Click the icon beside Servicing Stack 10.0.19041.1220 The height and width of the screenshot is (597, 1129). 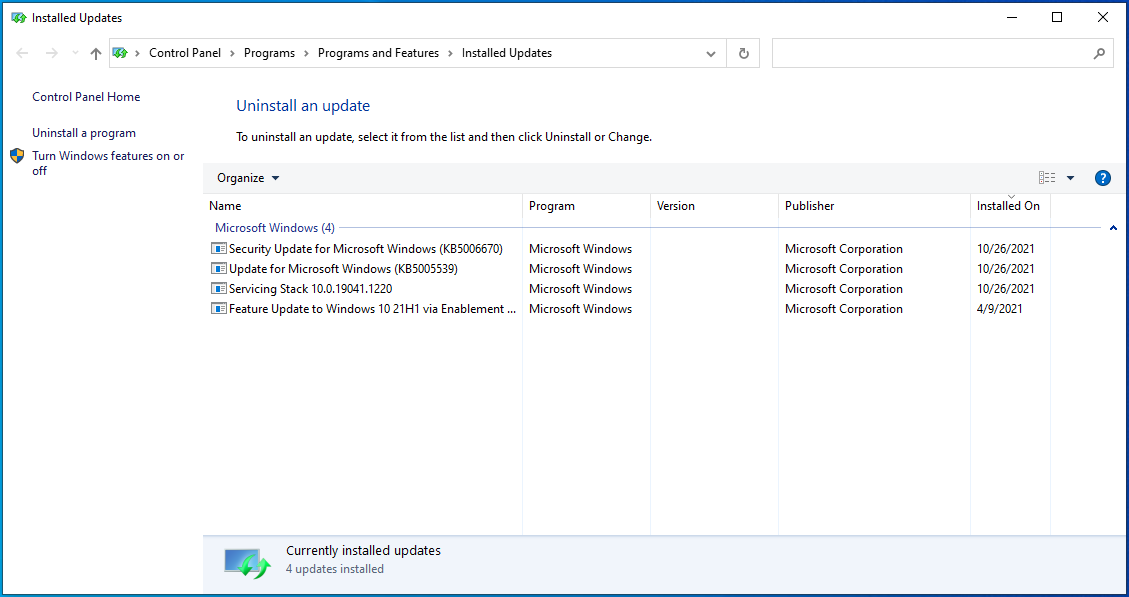(x=217, y=288)
